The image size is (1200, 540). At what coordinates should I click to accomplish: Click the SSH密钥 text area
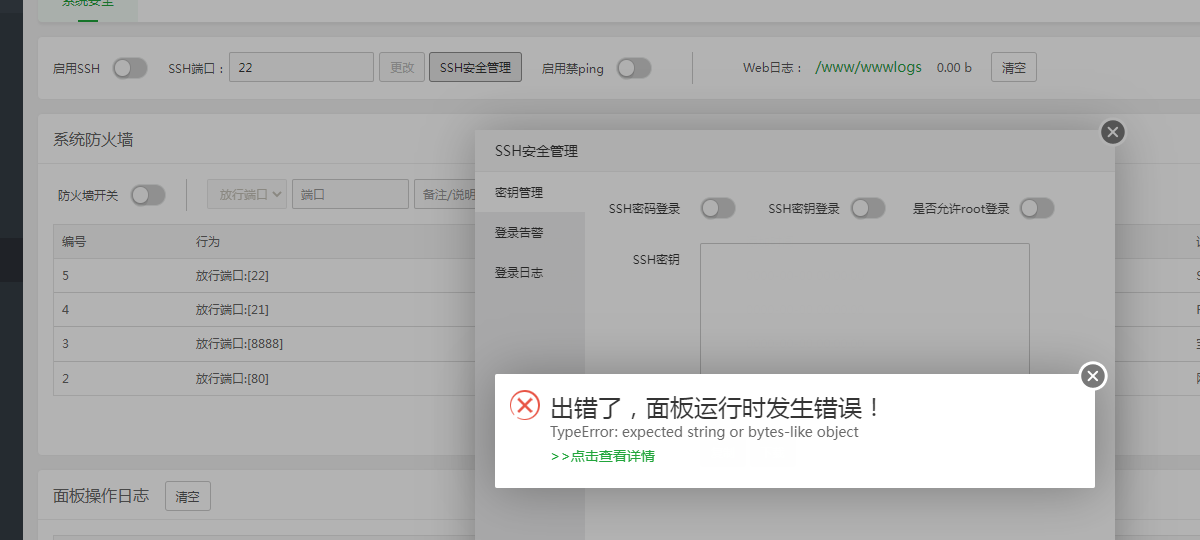tap(865, 310)
